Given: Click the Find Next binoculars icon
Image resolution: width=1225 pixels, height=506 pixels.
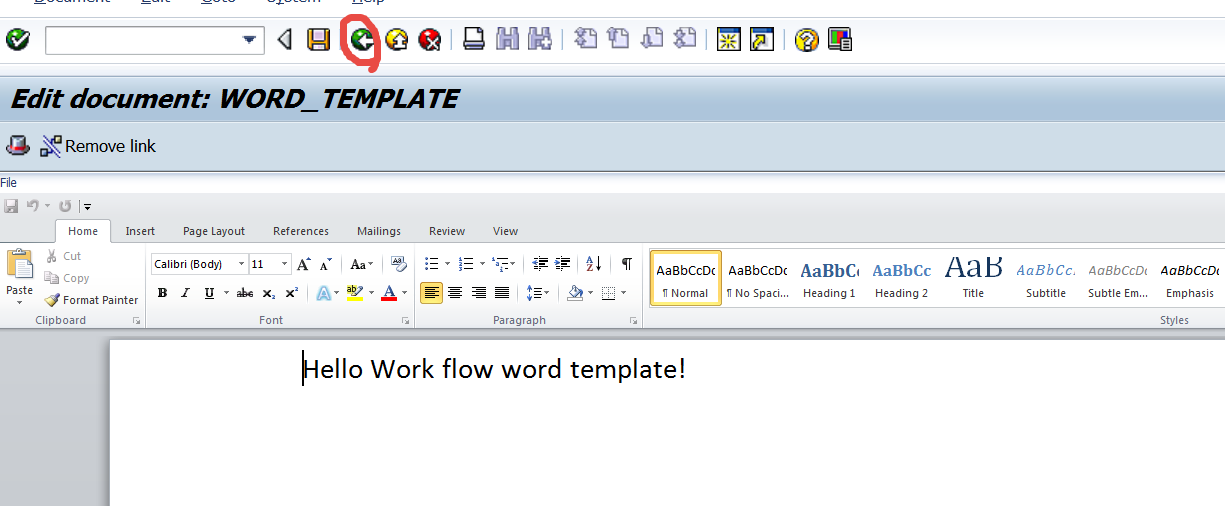Looking at the screenshot, I should [540, 40].
